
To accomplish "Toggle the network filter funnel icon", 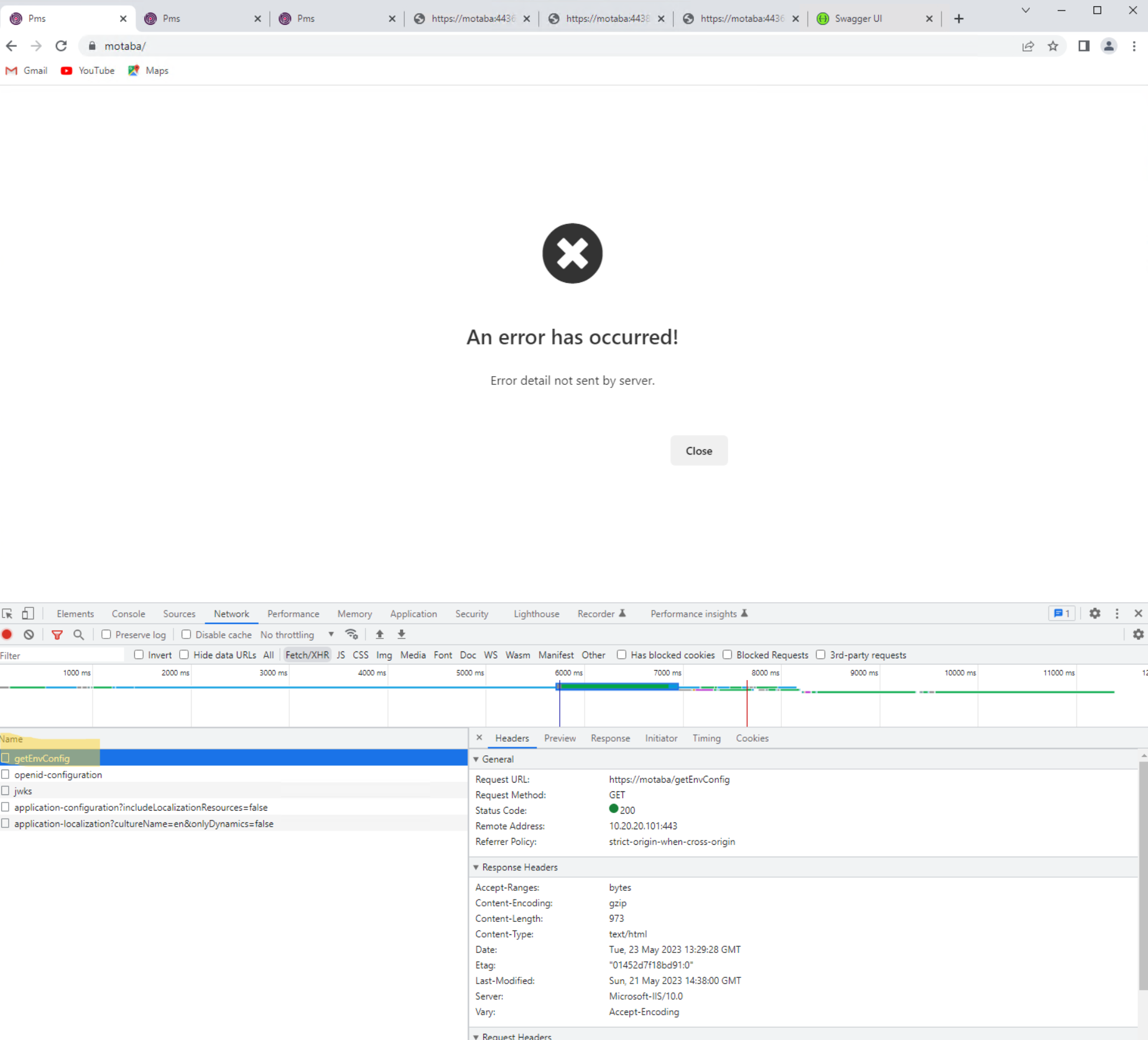I will click(x=57, y=635).
